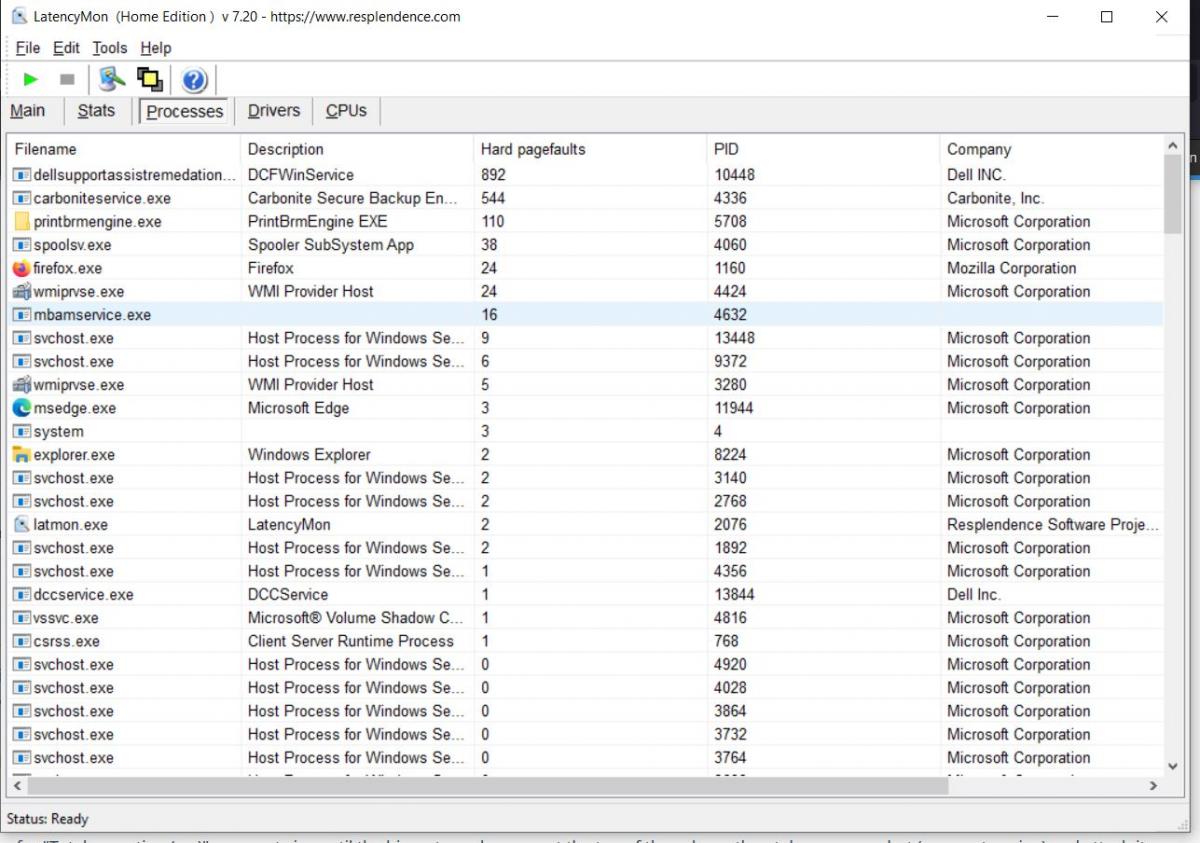Screen dimensions: 1200x843
Task: Click the horizontal scrollbar right arrow
Action: 1153,786
